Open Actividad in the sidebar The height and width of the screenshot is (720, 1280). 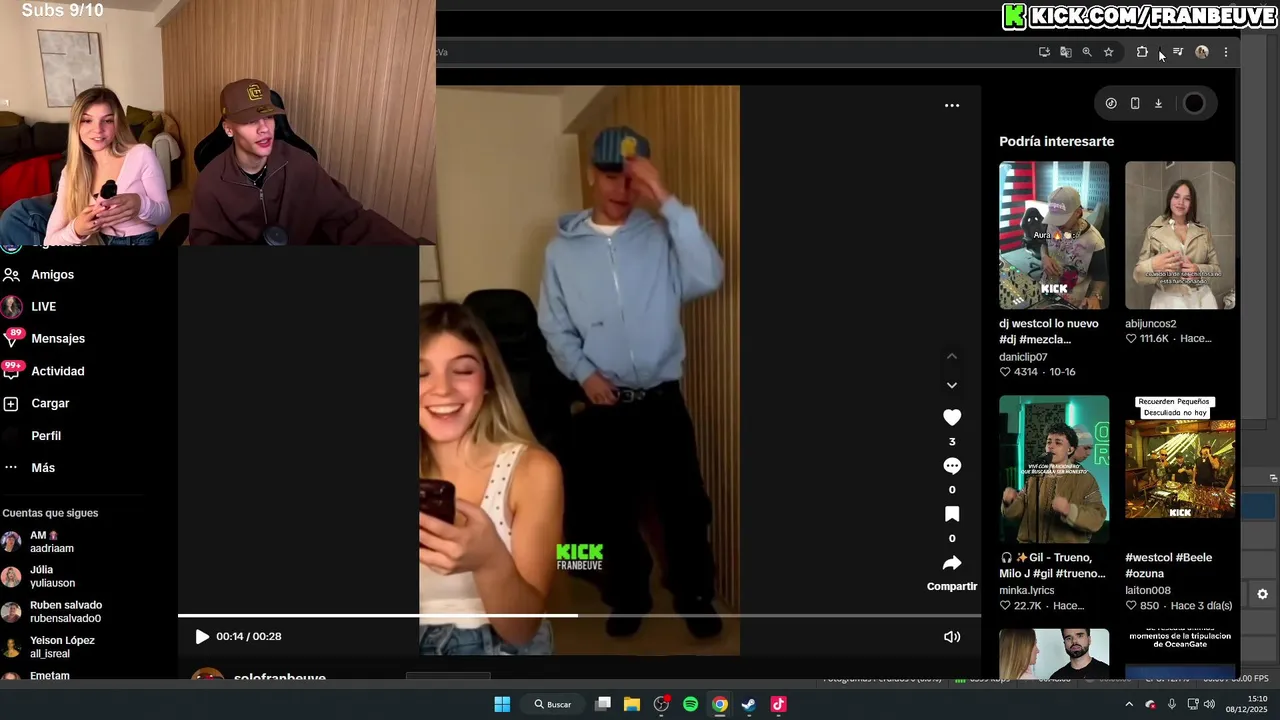click(x=57, y=371)
